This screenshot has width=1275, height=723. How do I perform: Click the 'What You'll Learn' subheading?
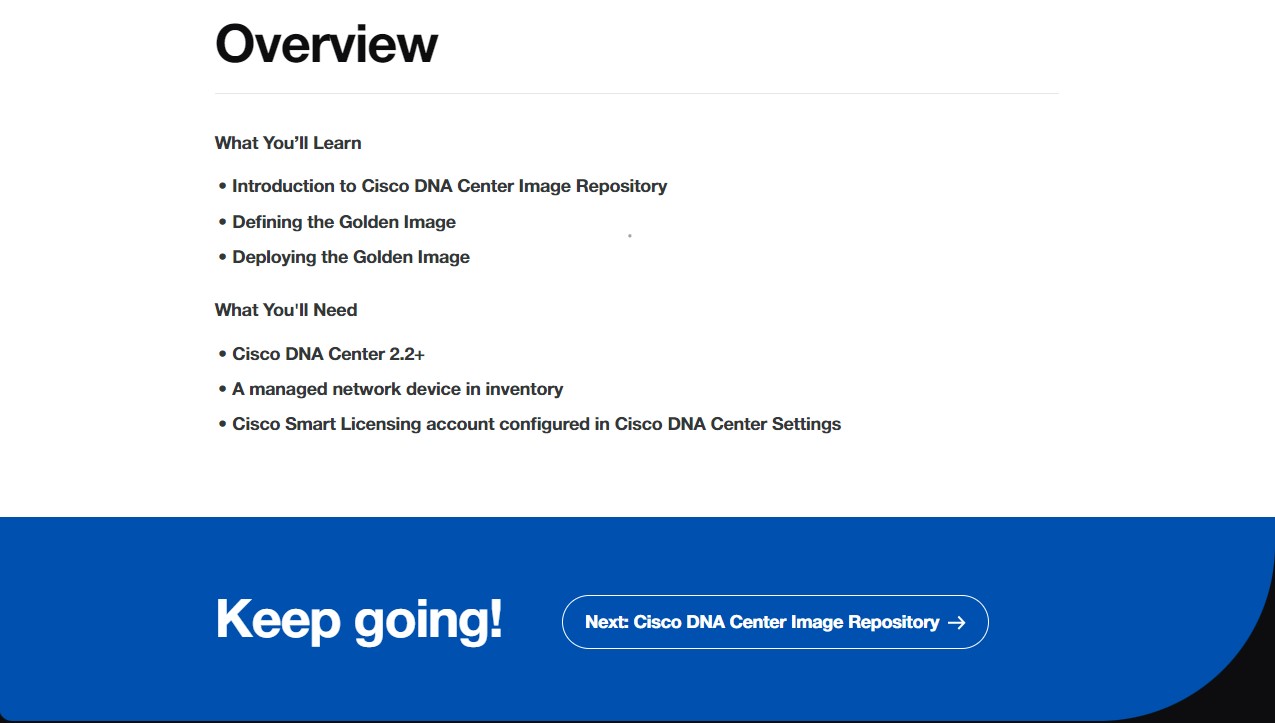288,143
